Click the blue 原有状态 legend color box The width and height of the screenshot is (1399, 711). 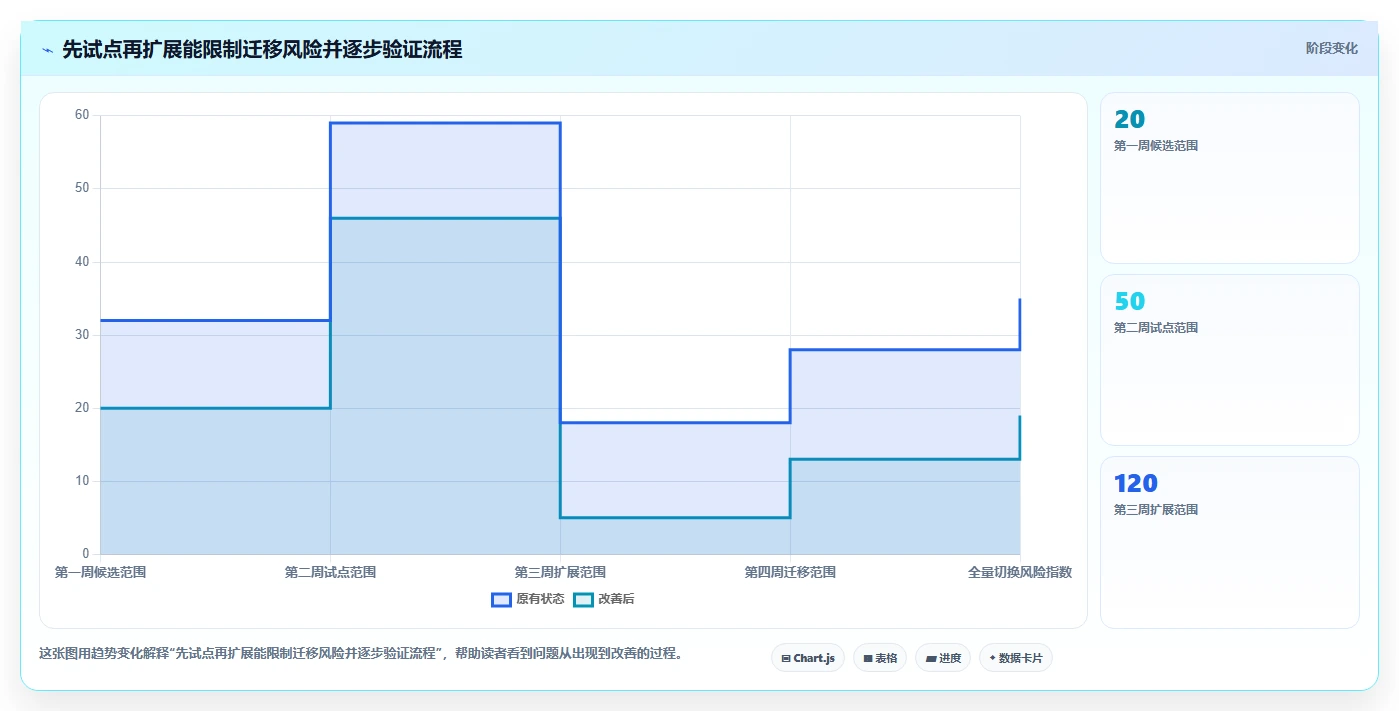tap(501, 599)
